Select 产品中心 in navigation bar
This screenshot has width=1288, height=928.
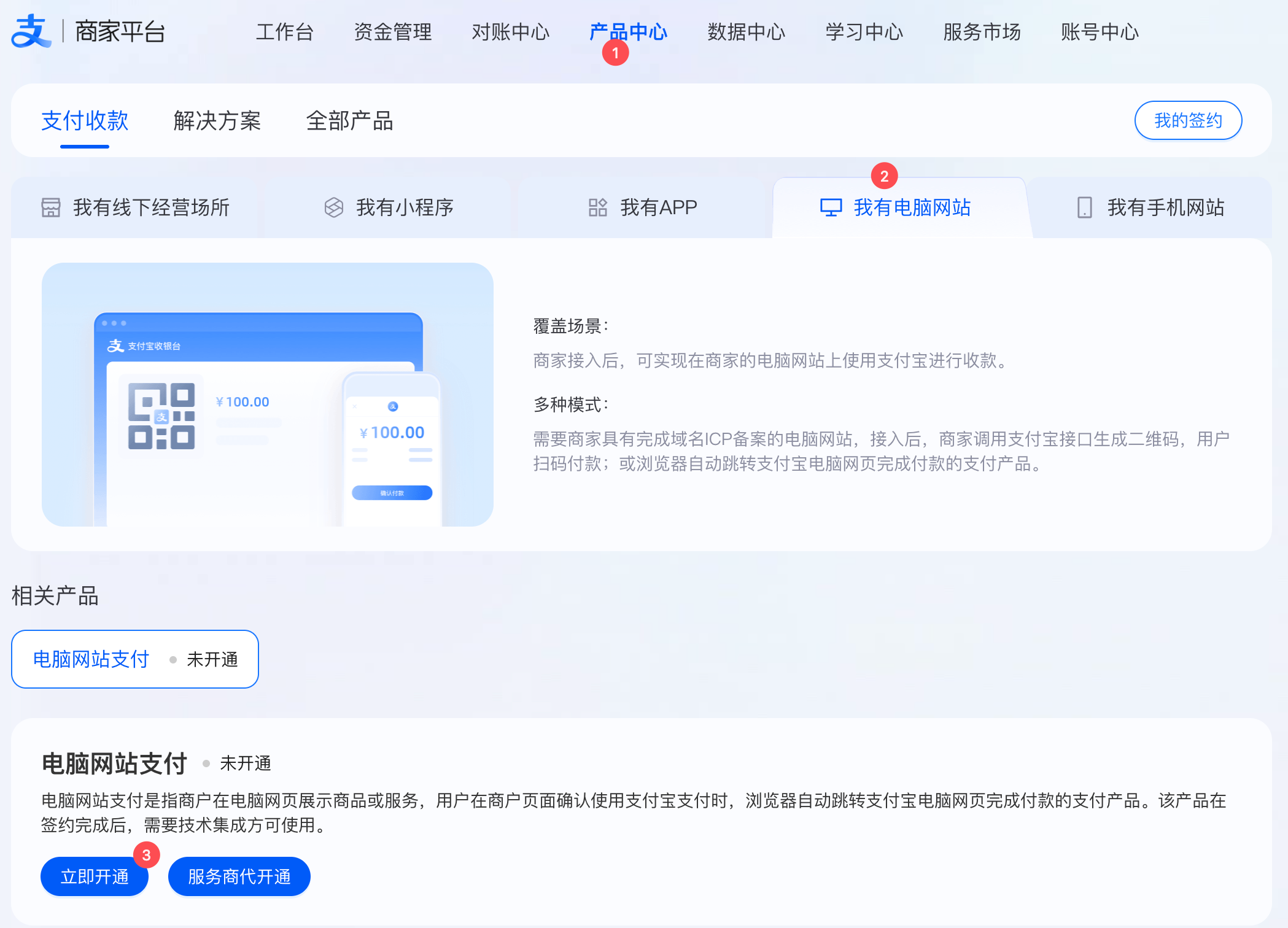628,31
